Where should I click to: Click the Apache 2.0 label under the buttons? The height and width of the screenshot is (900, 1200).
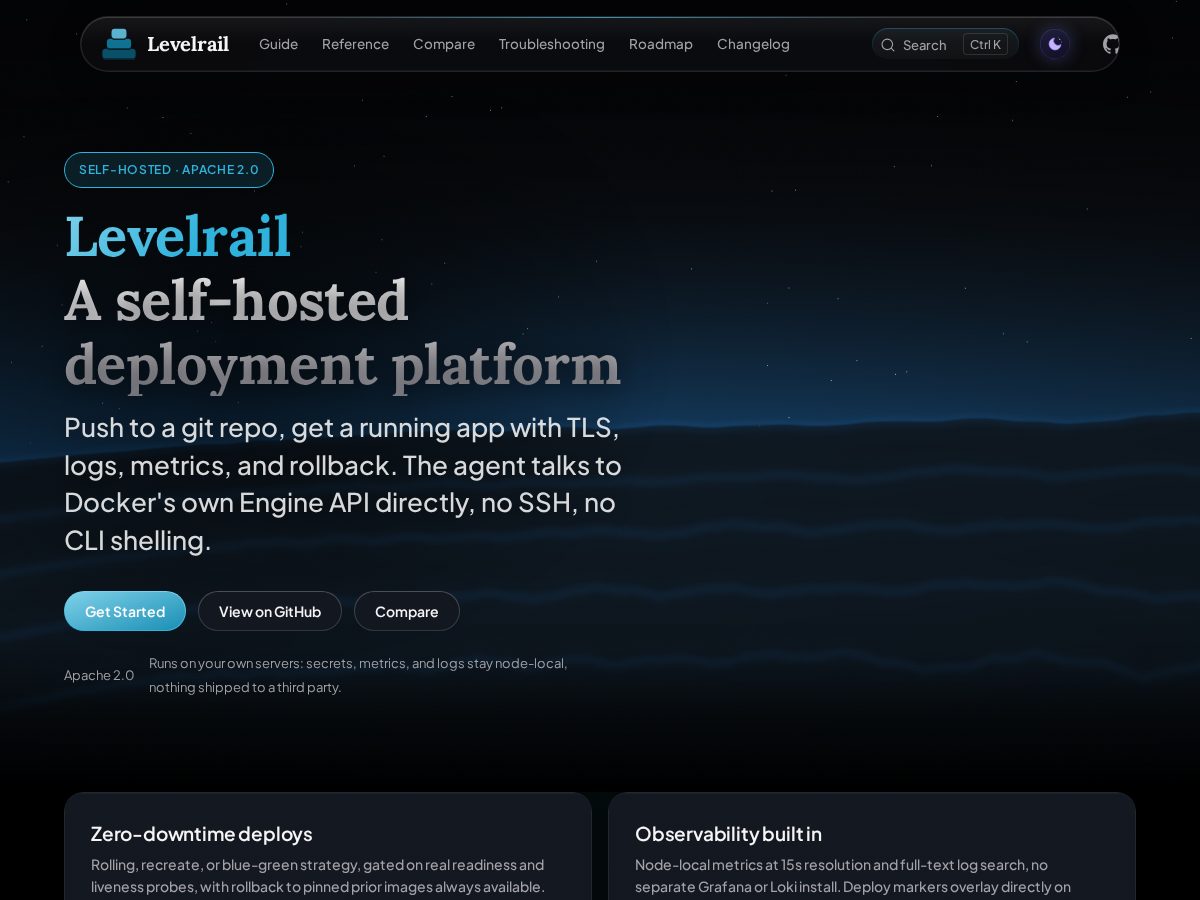(99, 675)
